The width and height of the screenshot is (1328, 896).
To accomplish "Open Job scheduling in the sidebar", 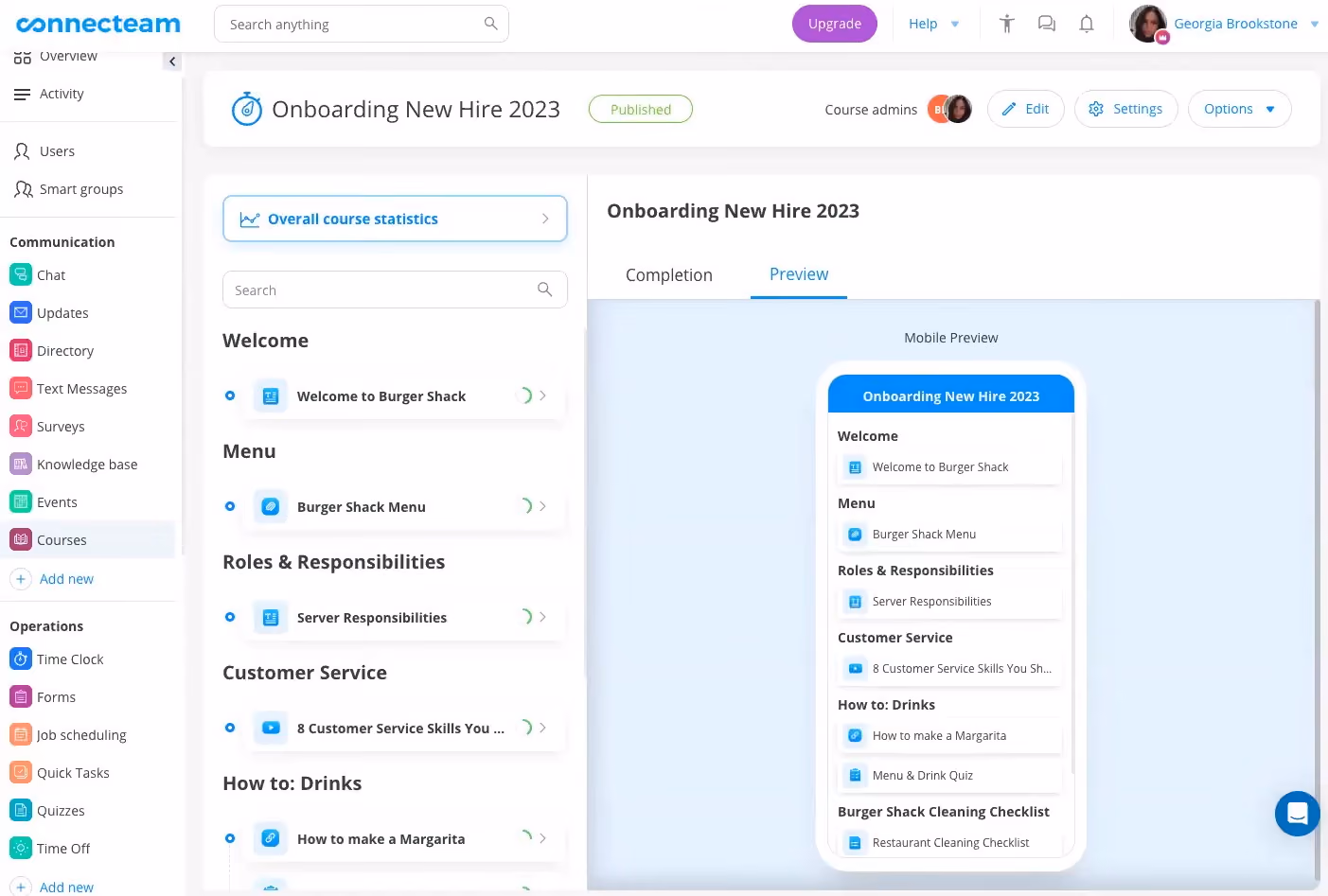I will (81, 735).
